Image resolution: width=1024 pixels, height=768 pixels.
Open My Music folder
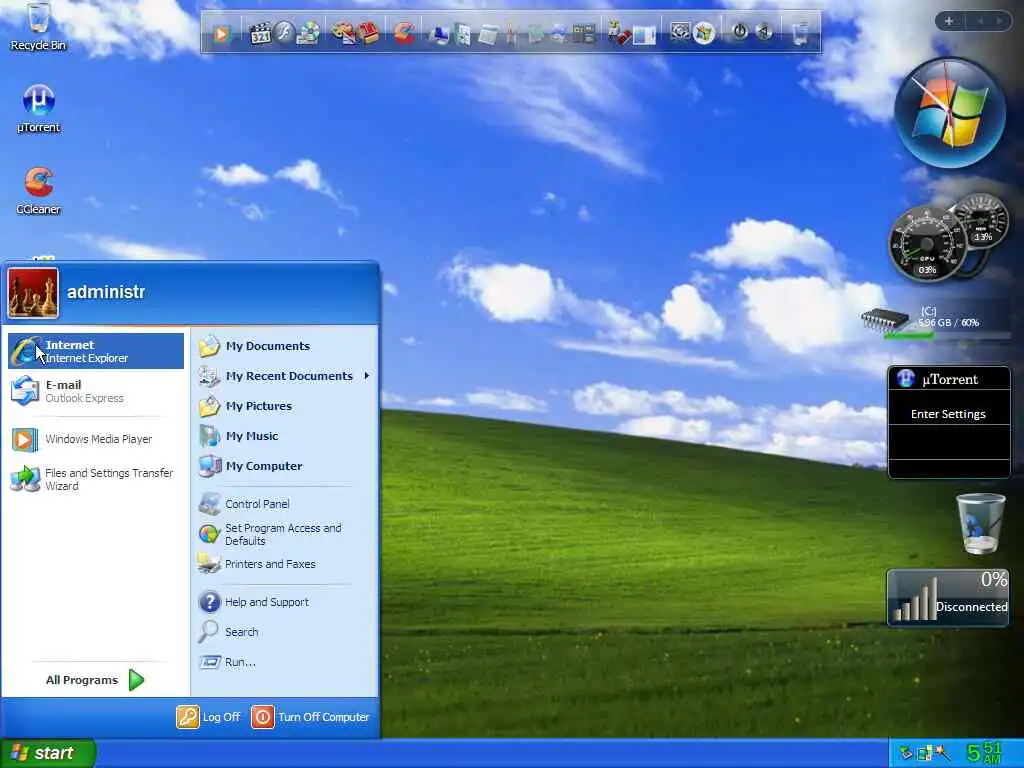point(284,436)
